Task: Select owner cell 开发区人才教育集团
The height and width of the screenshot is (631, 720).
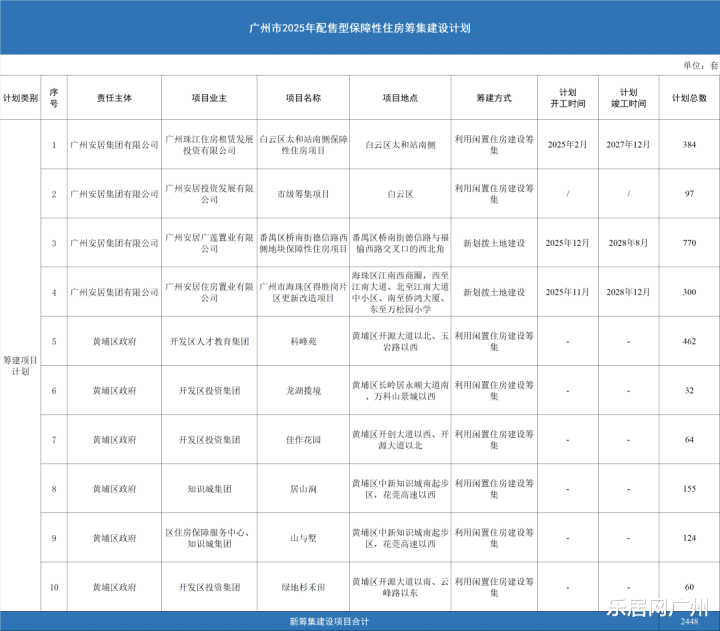Action: 209,342
